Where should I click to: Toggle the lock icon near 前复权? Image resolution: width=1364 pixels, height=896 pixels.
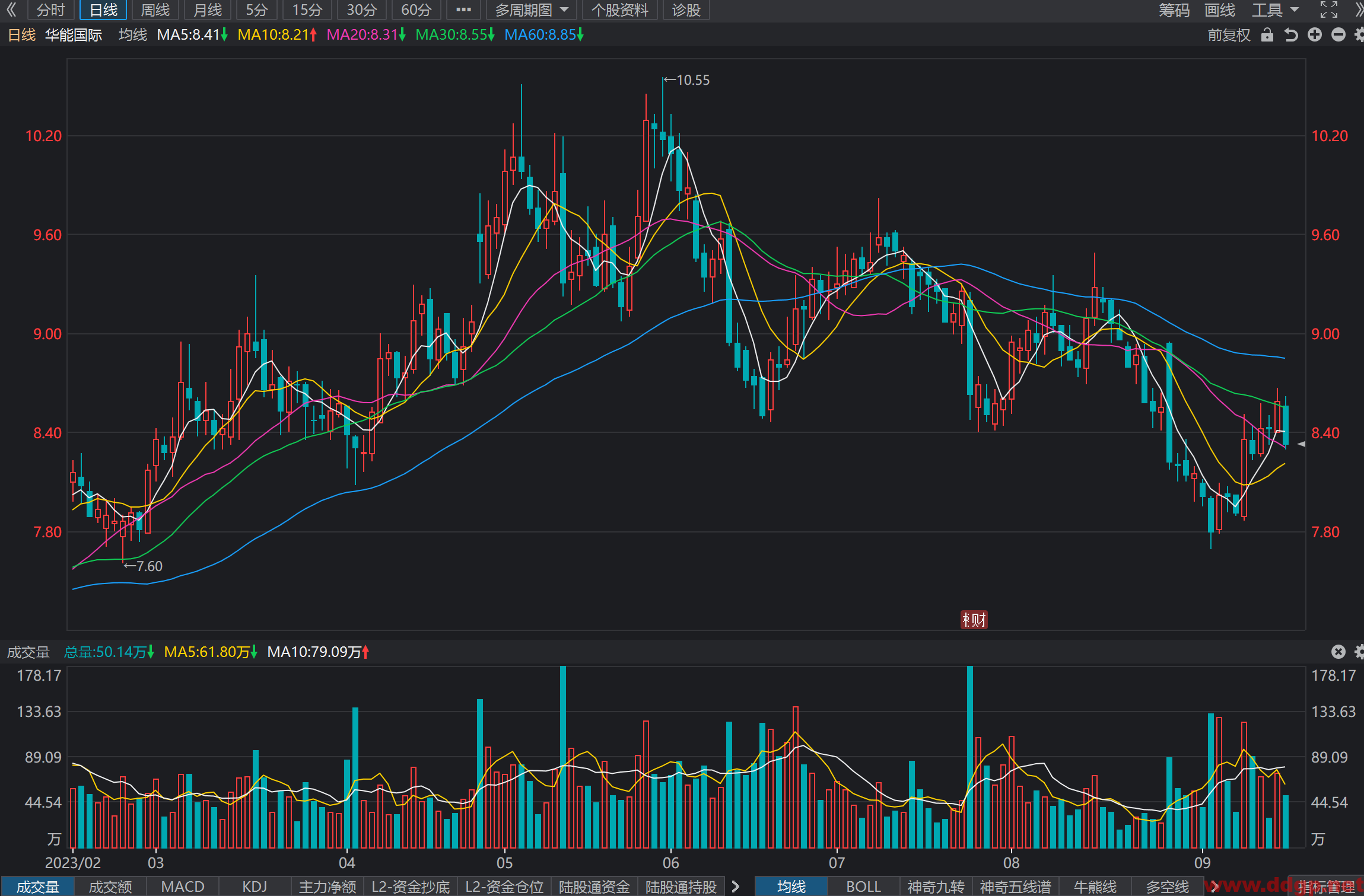[x=1267, y=35]
